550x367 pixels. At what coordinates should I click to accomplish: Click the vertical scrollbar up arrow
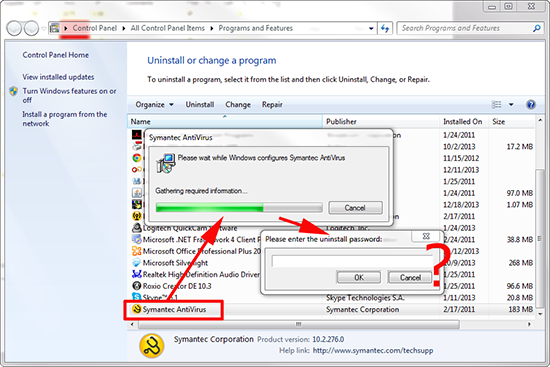point(540,120)
